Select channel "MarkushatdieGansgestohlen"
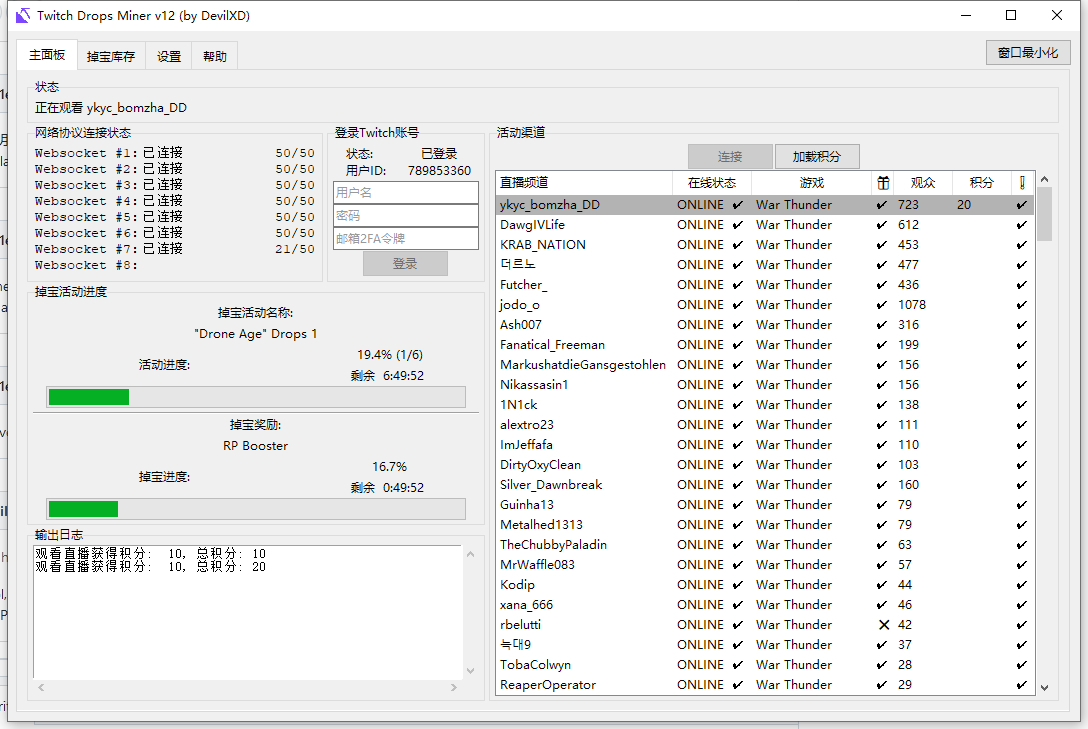The image size is (1088, 729). (x=765, y=366)
